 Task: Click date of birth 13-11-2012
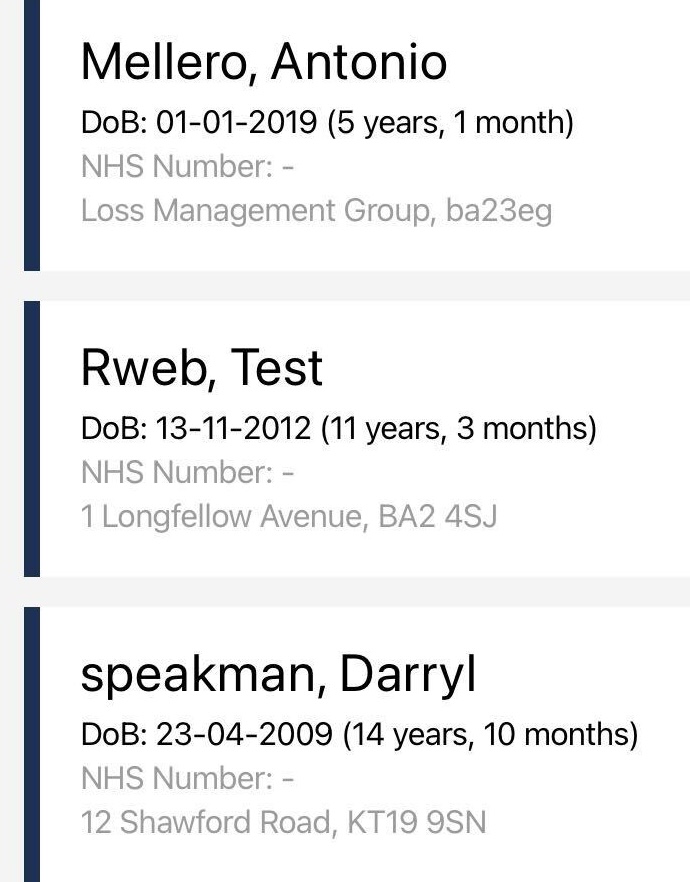coord(234,429)
